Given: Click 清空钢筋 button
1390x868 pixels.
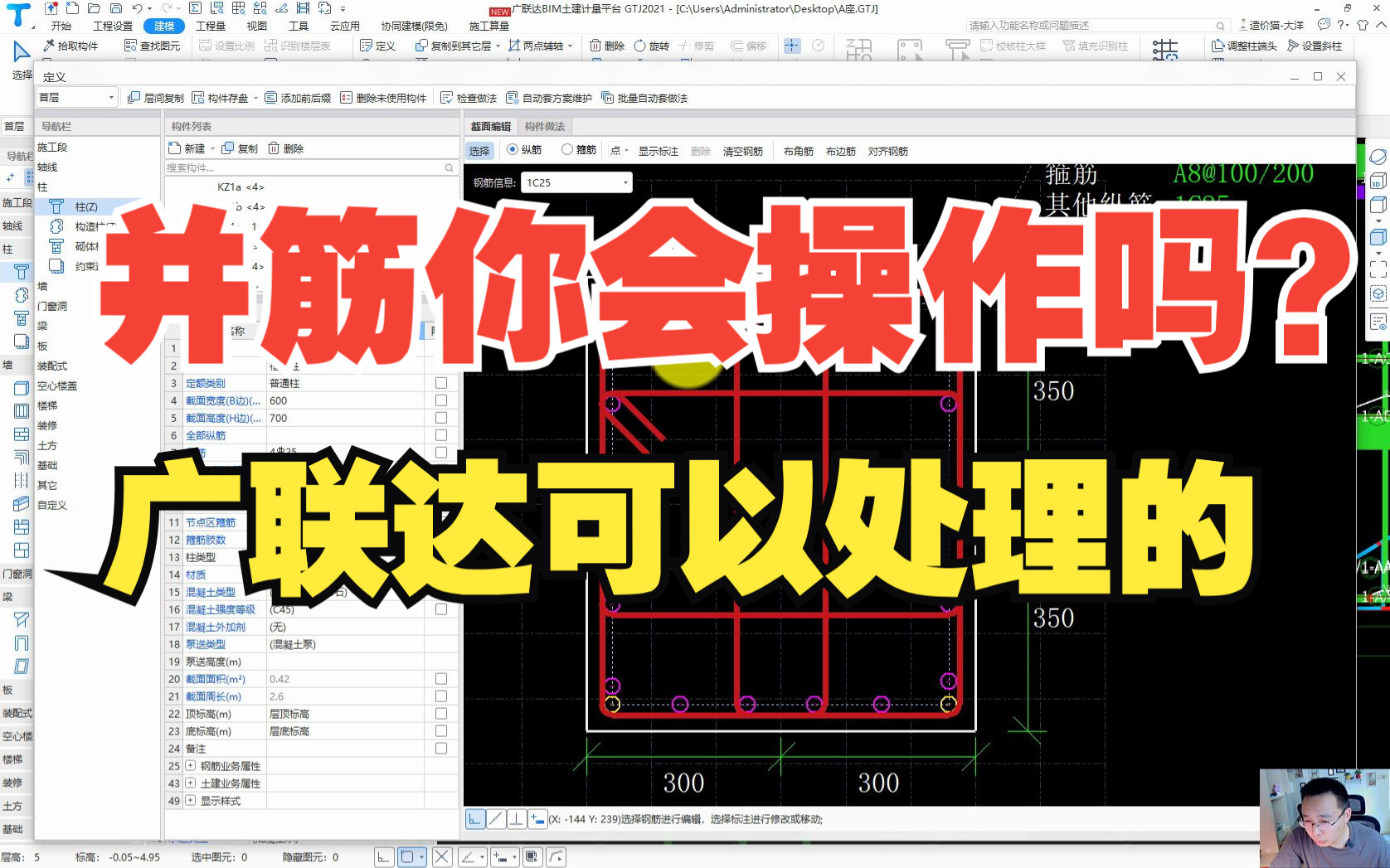Looking at the screenshot, I should pyautogui.click(x=742, y=151).
